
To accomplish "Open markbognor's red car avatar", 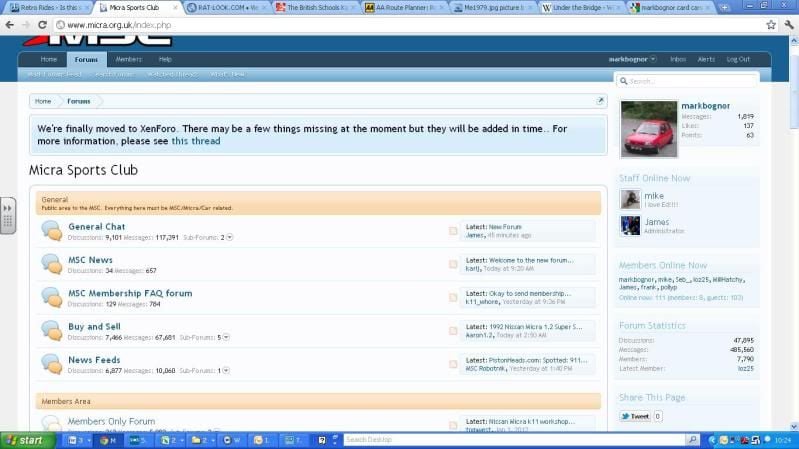I will [x=649, y=129].
